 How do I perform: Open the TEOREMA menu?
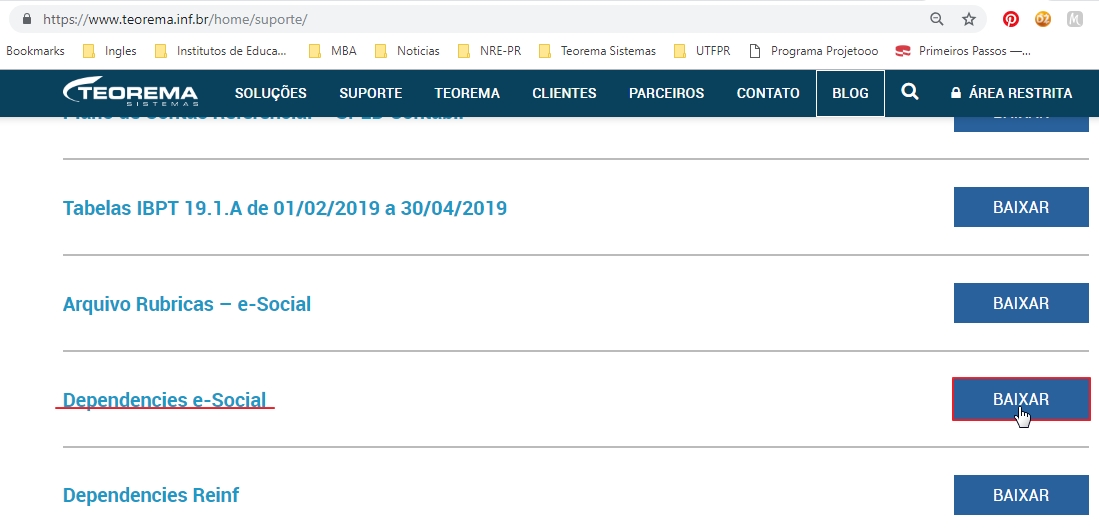[x=467, y=93]
